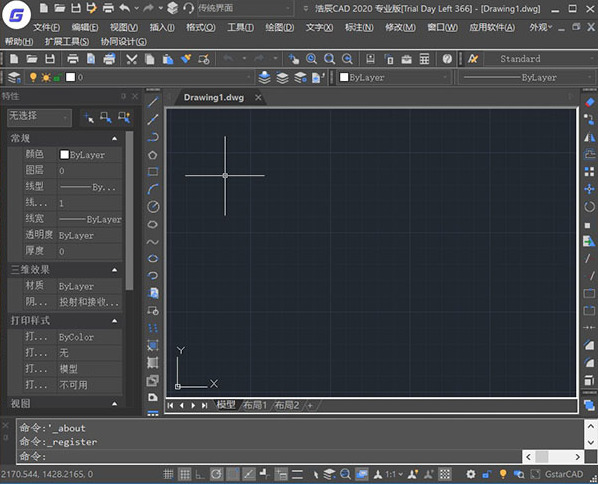Open the 绘图(D) menu
Viewport: 599px width, 485px height.
click(x=280, y=27)
